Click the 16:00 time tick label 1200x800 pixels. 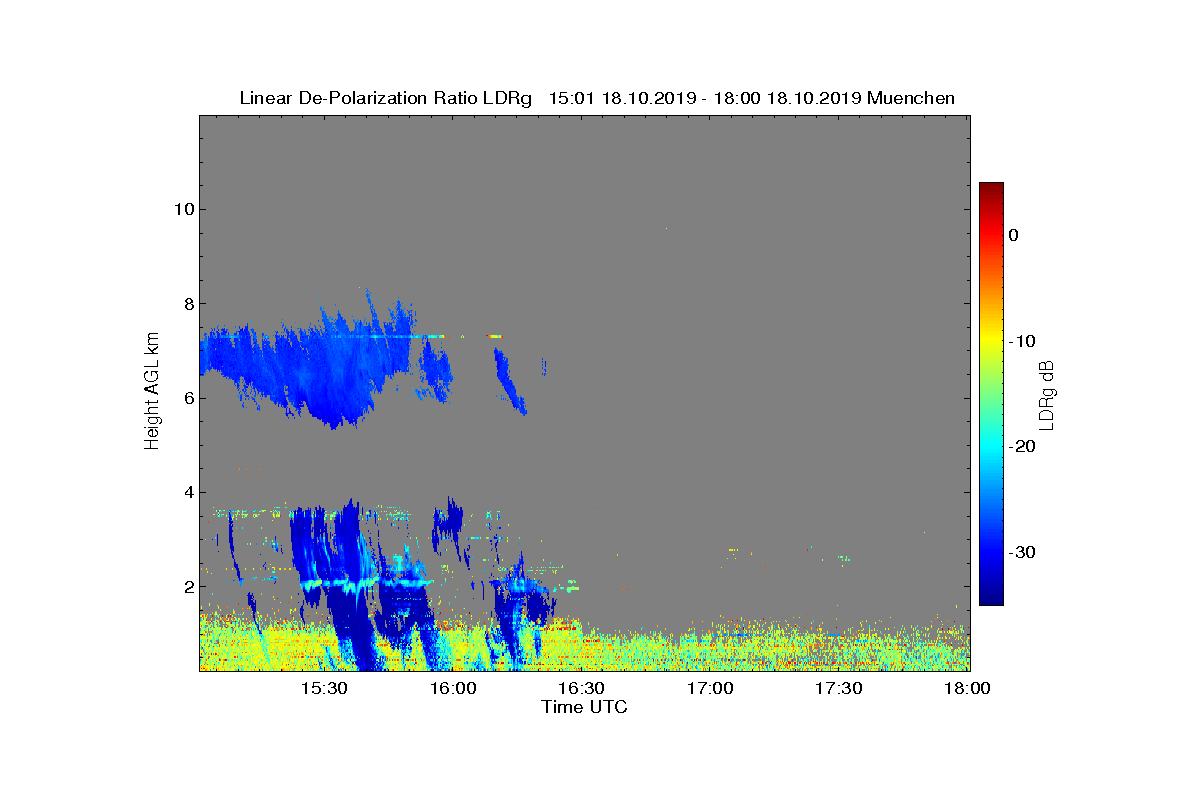[x=454, y=688]
